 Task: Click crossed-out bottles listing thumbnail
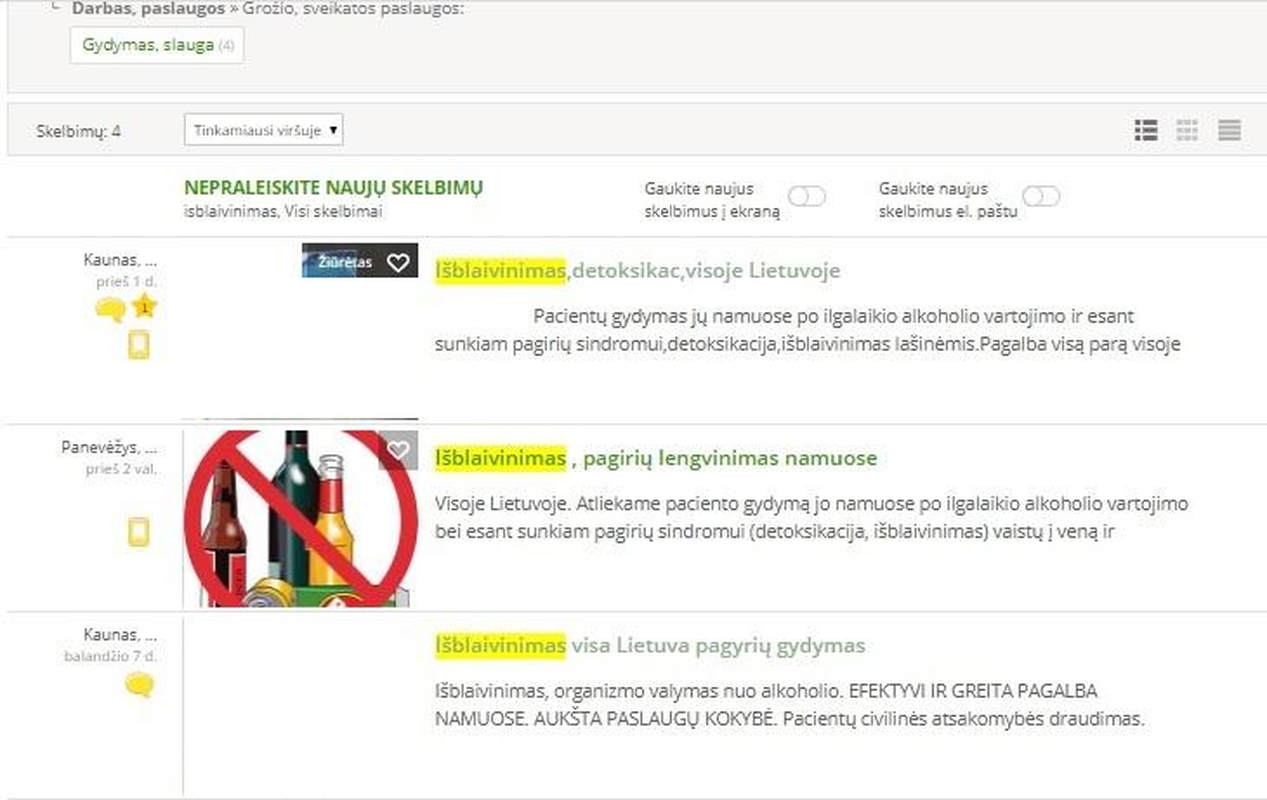tap(300, 518)
